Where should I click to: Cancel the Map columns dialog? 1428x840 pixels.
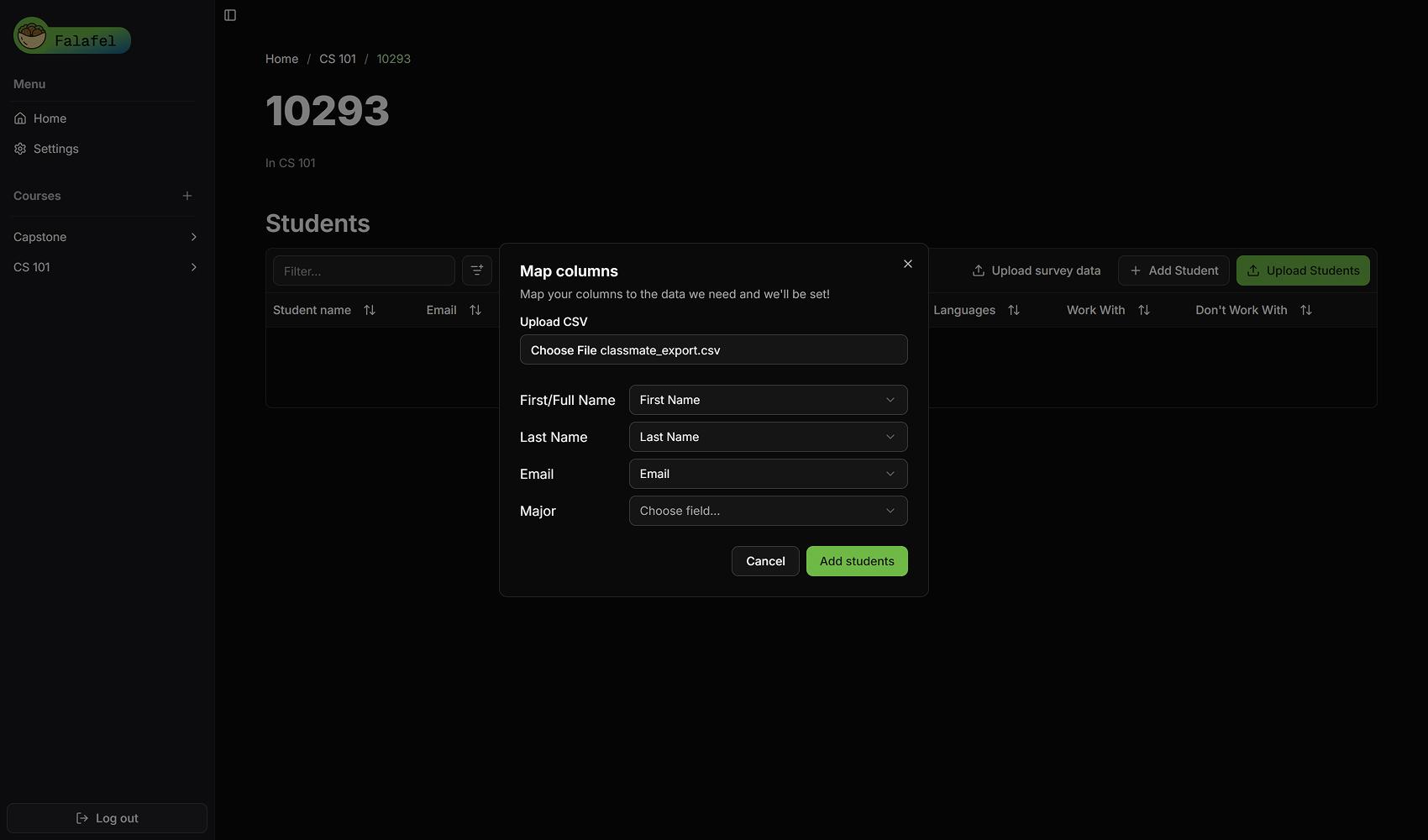click(764, 560)
